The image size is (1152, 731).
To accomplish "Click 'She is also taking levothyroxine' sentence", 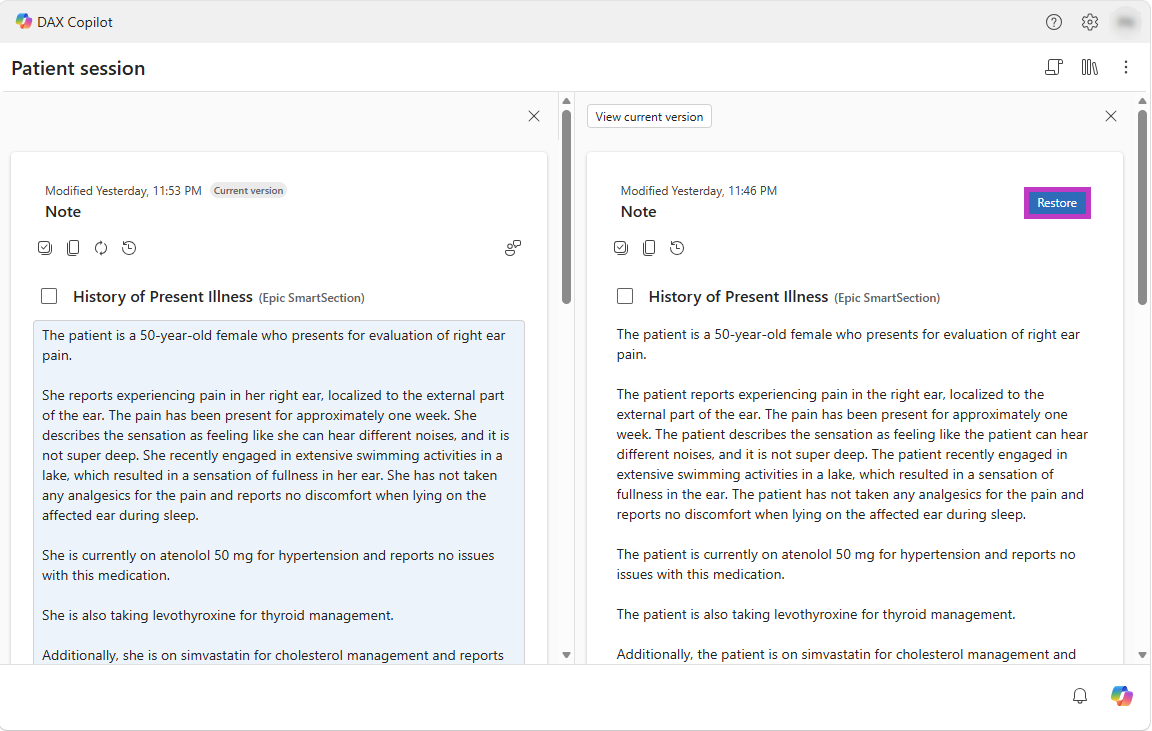I will pyautogui.click(x=217, y=615).
